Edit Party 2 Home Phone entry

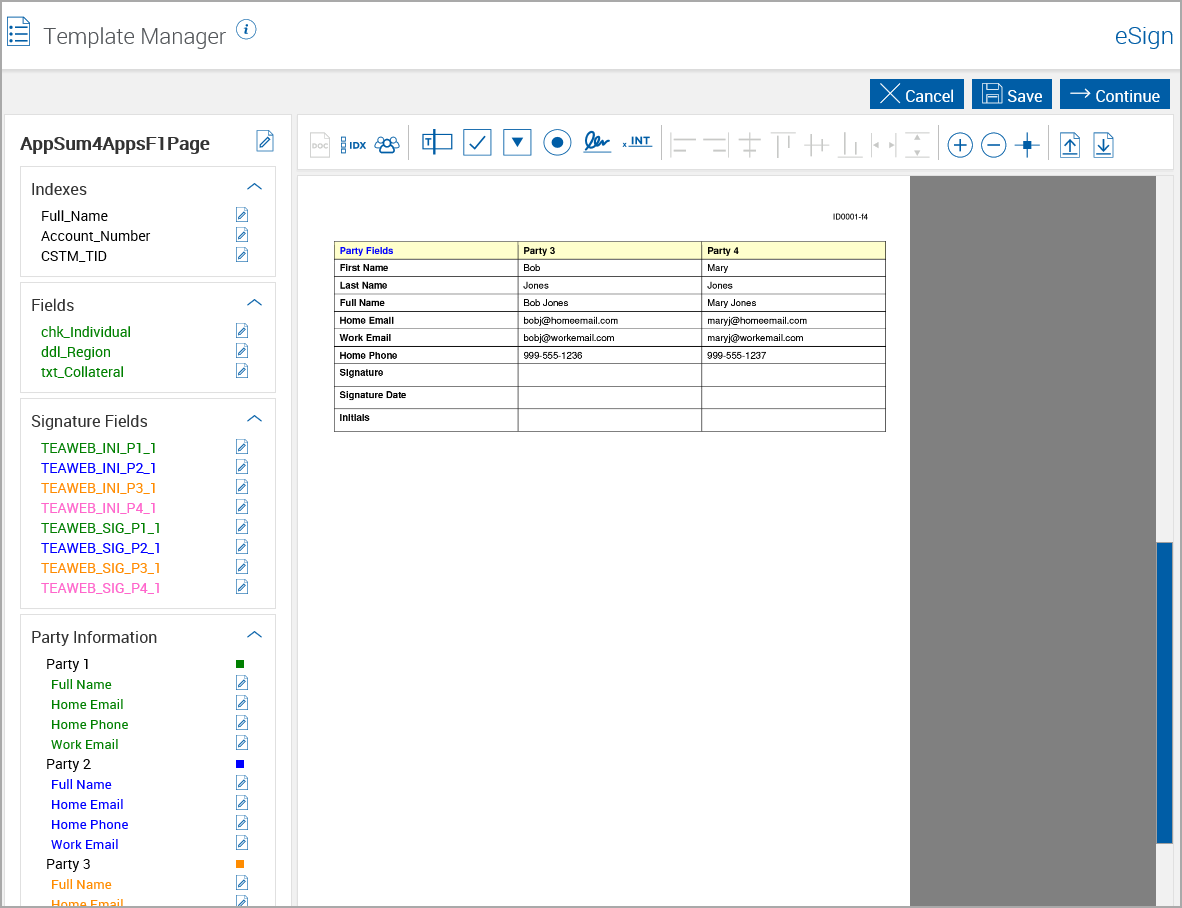pos(242,823)
